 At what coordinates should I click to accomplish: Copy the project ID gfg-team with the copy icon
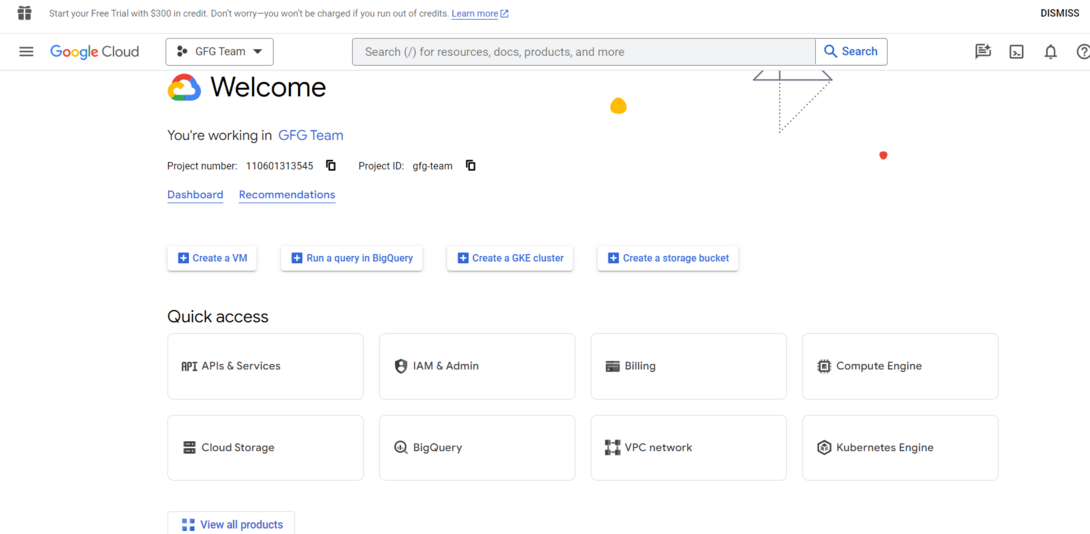tap(471, 165)
